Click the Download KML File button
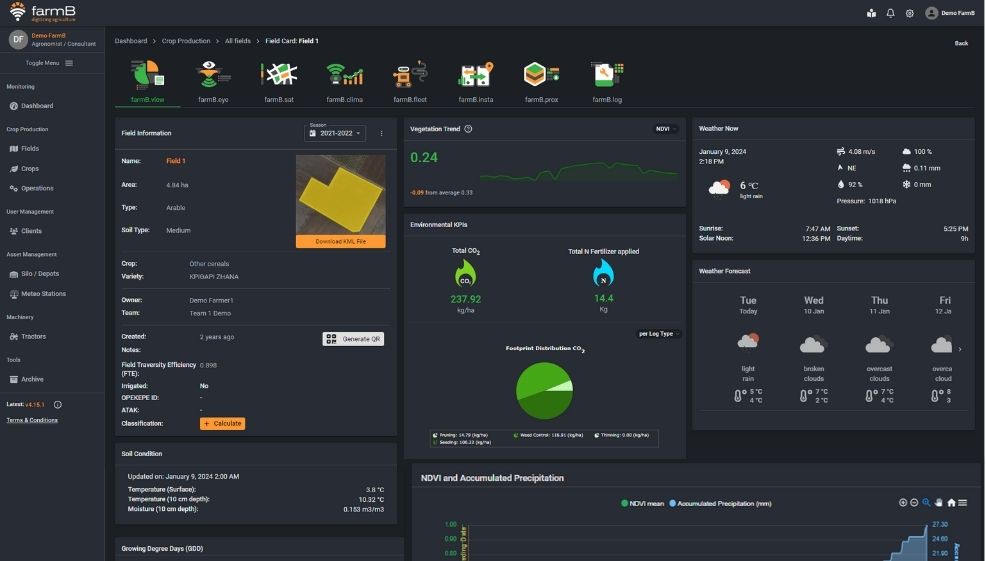 pyautogui.click(x=341, y=242)
